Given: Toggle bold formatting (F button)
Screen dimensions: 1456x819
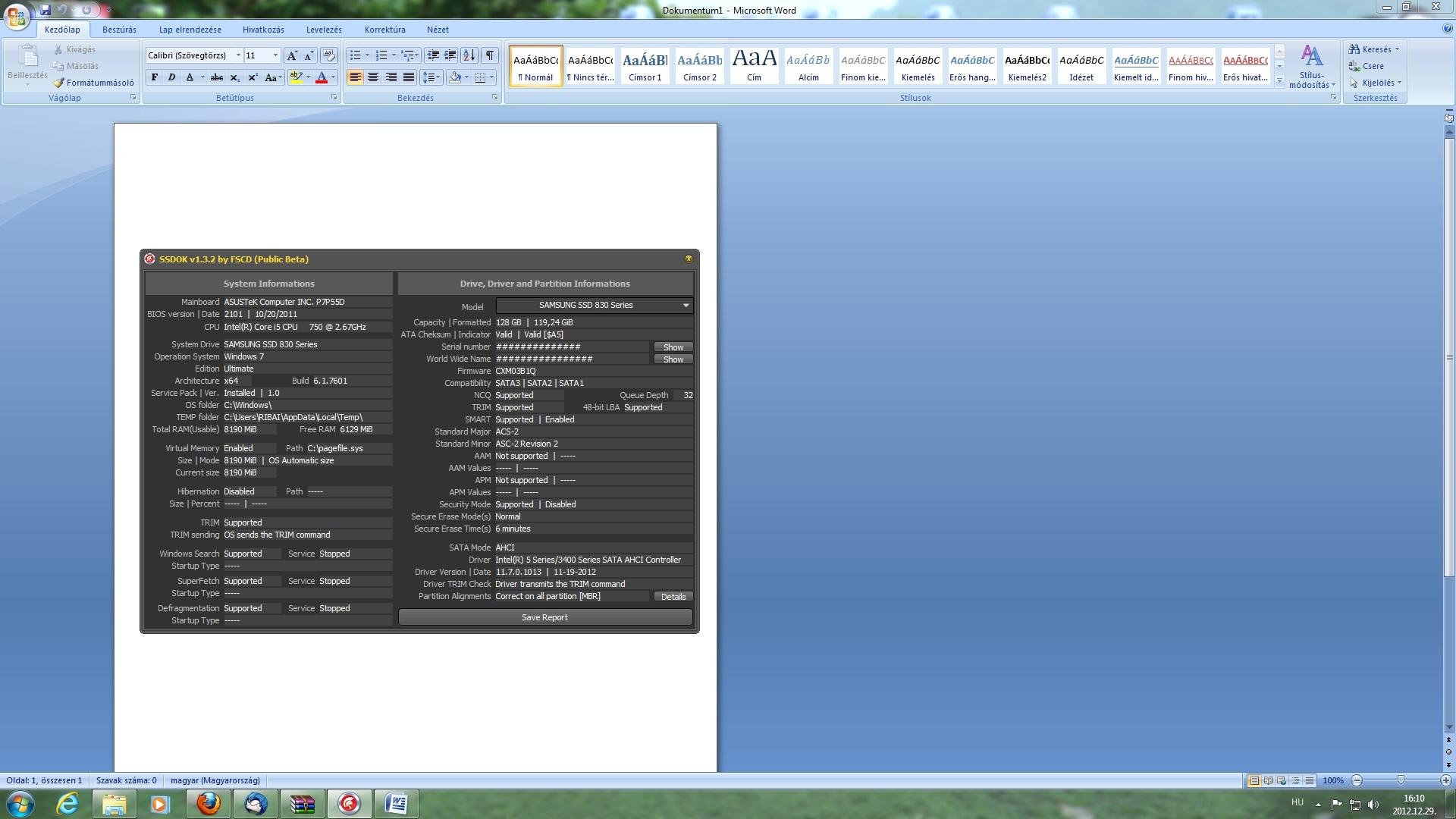Looking at the screenshot, I should point(155,77).
